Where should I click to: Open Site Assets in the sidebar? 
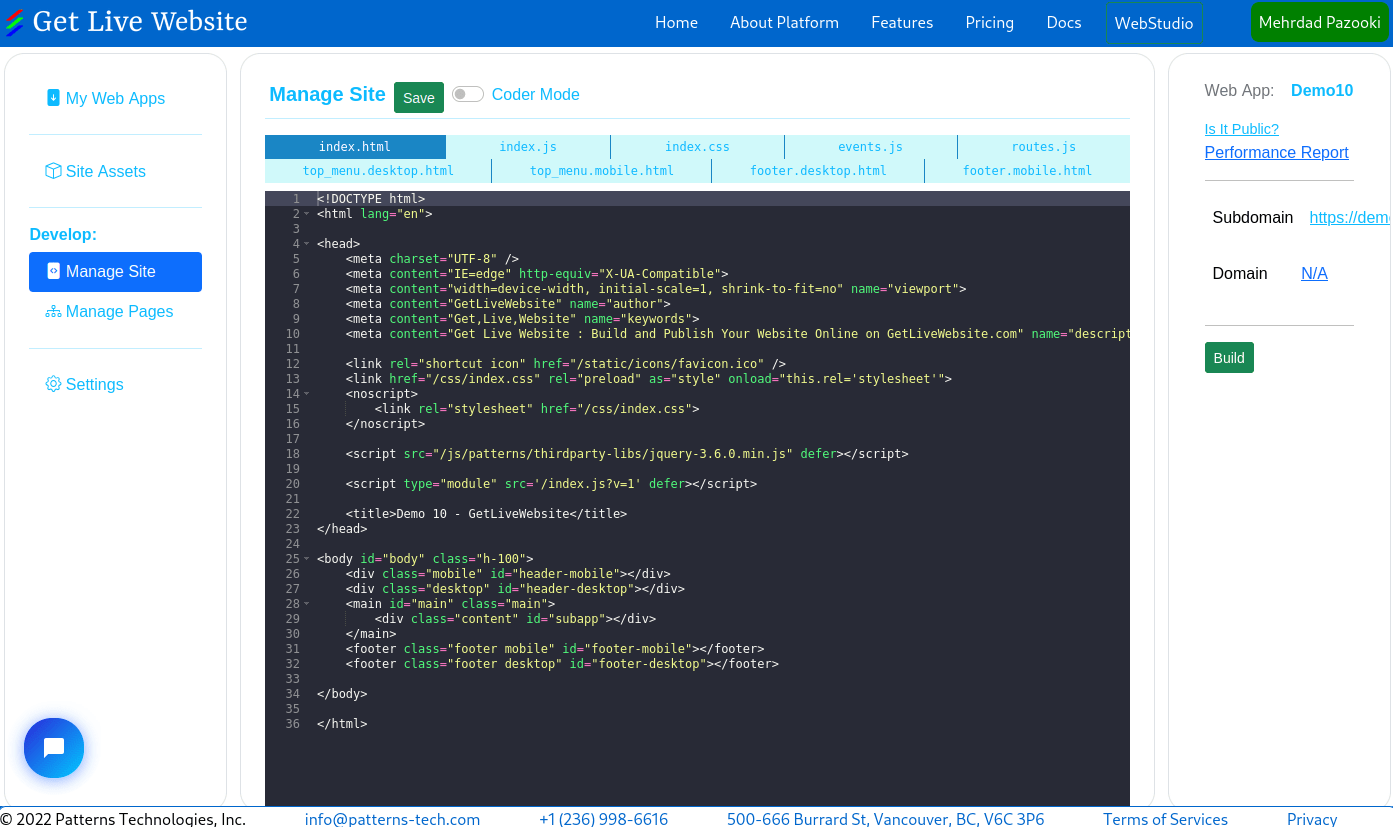click(116, 171)
